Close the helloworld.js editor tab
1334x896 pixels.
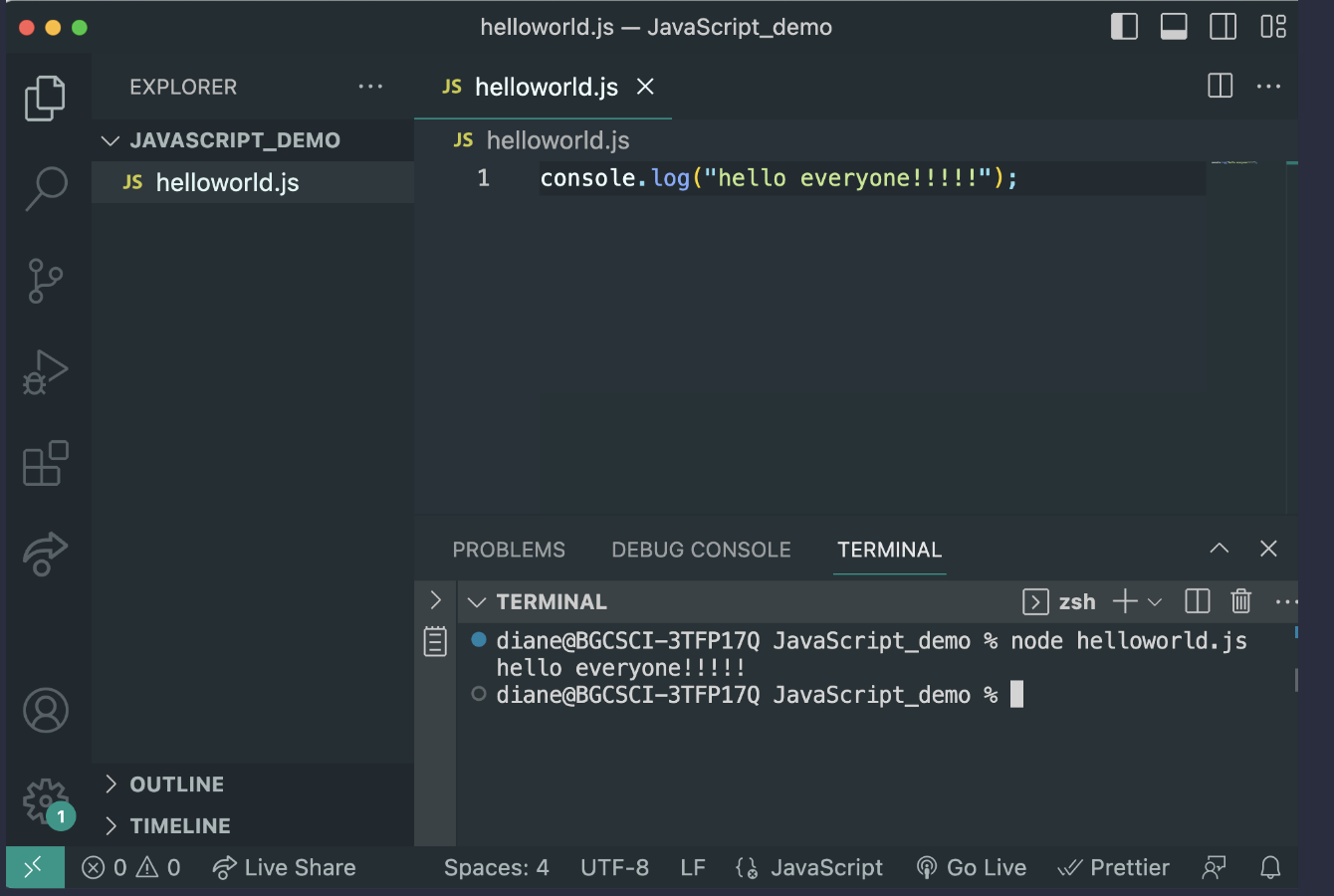[x=645, y=87]
